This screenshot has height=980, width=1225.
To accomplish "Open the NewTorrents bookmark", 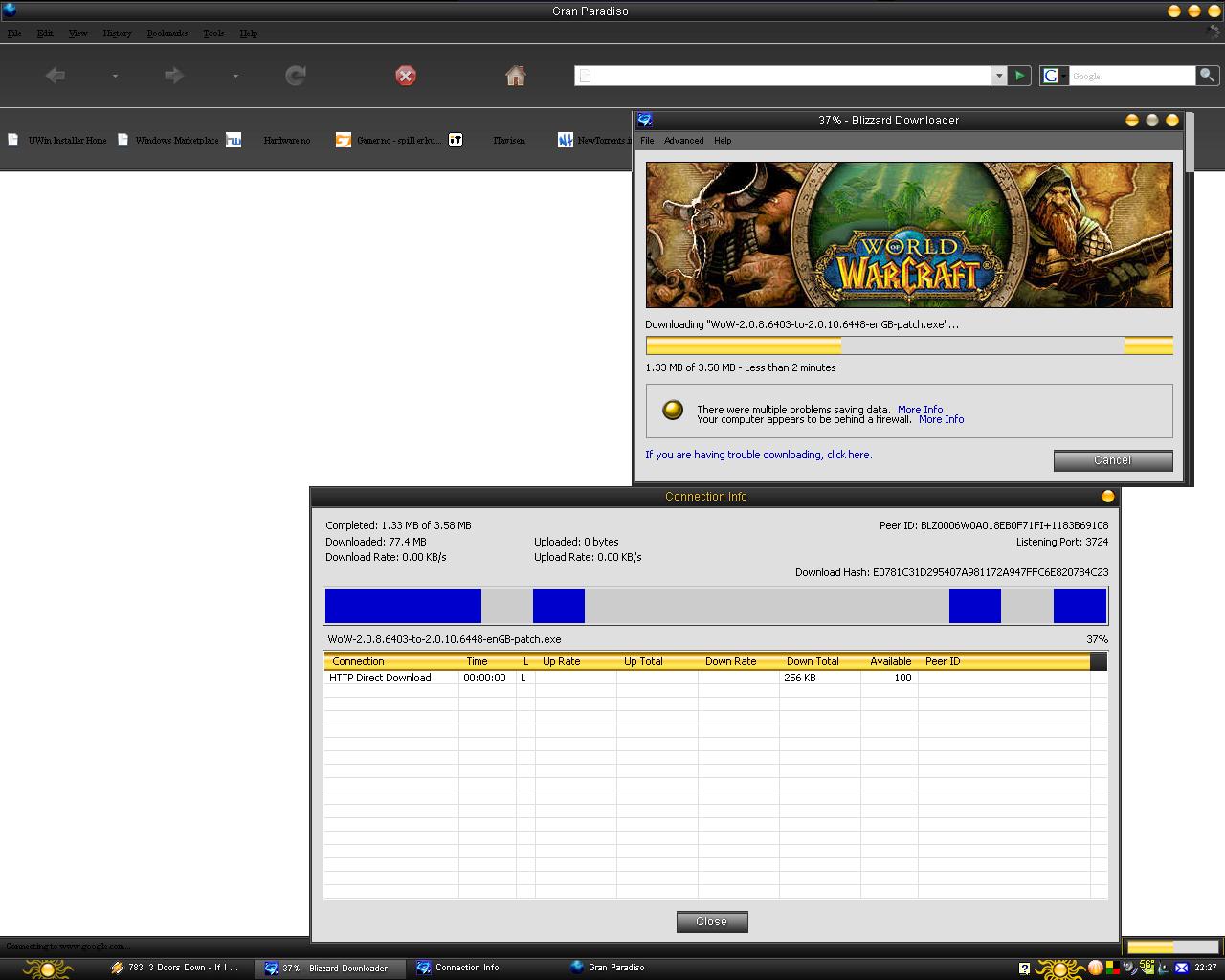I will pyautogui.click(x=593, y=140).
